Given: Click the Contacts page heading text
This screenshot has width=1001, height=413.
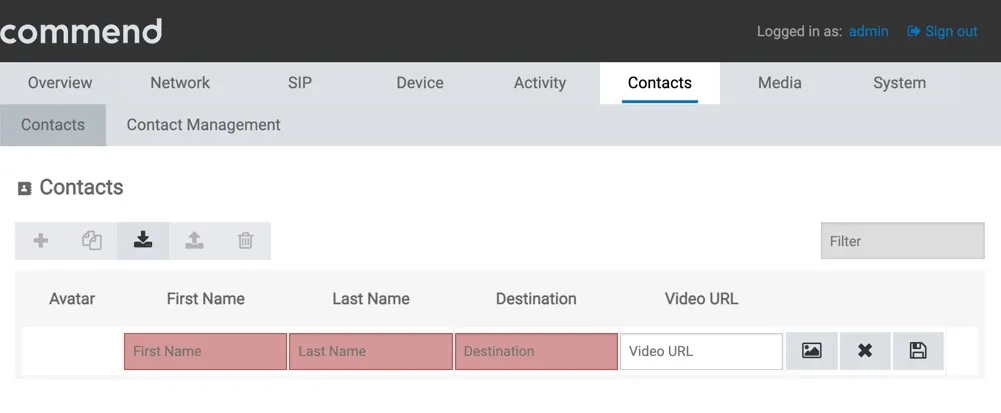Looking at the screenshot, I should coord(82,187).
